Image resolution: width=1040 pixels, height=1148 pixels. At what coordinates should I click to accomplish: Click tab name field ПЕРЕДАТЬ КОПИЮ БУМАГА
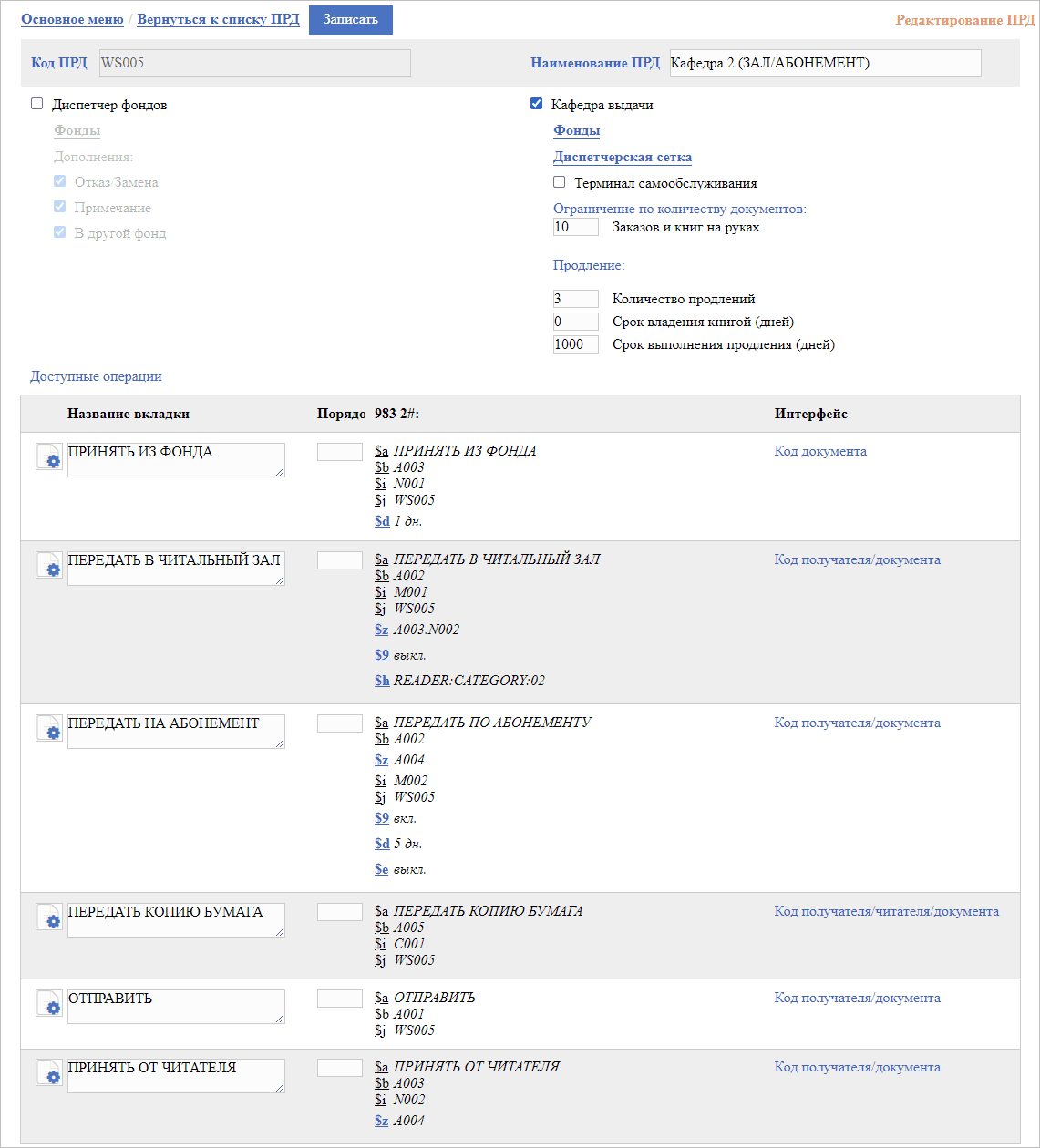click(x=176, y=920)
